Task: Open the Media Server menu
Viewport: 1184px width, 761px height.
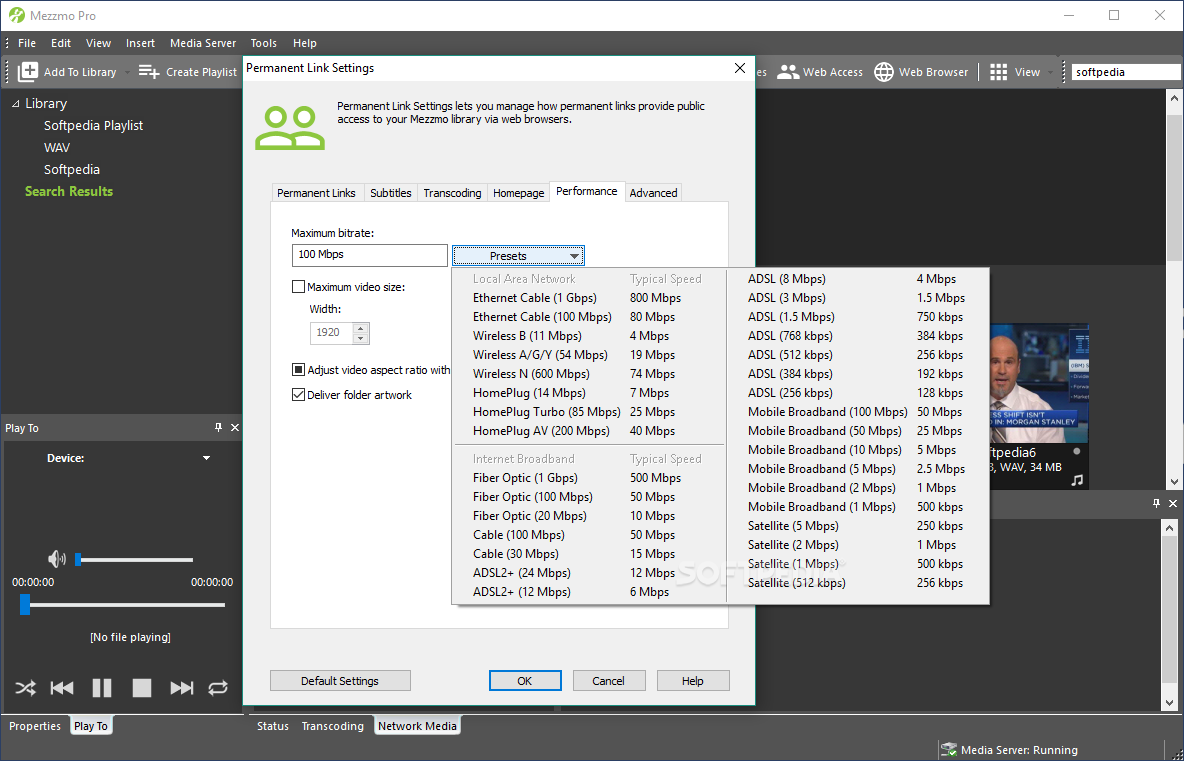Action: point(203,43)
